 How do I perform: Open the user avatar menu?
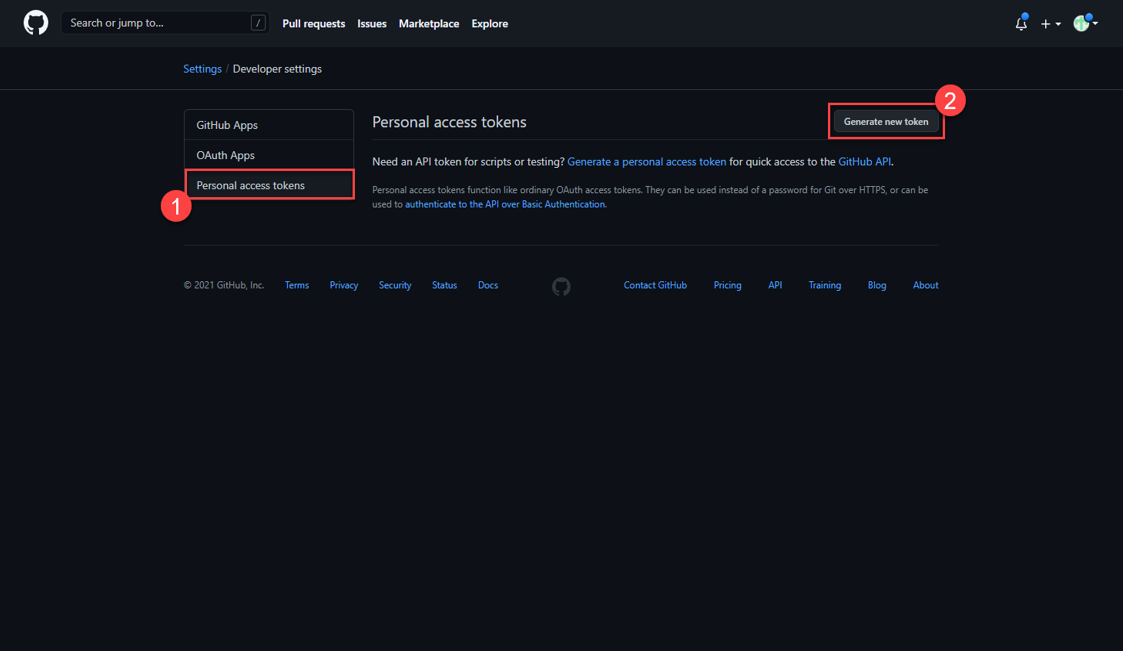[1085, 23]
